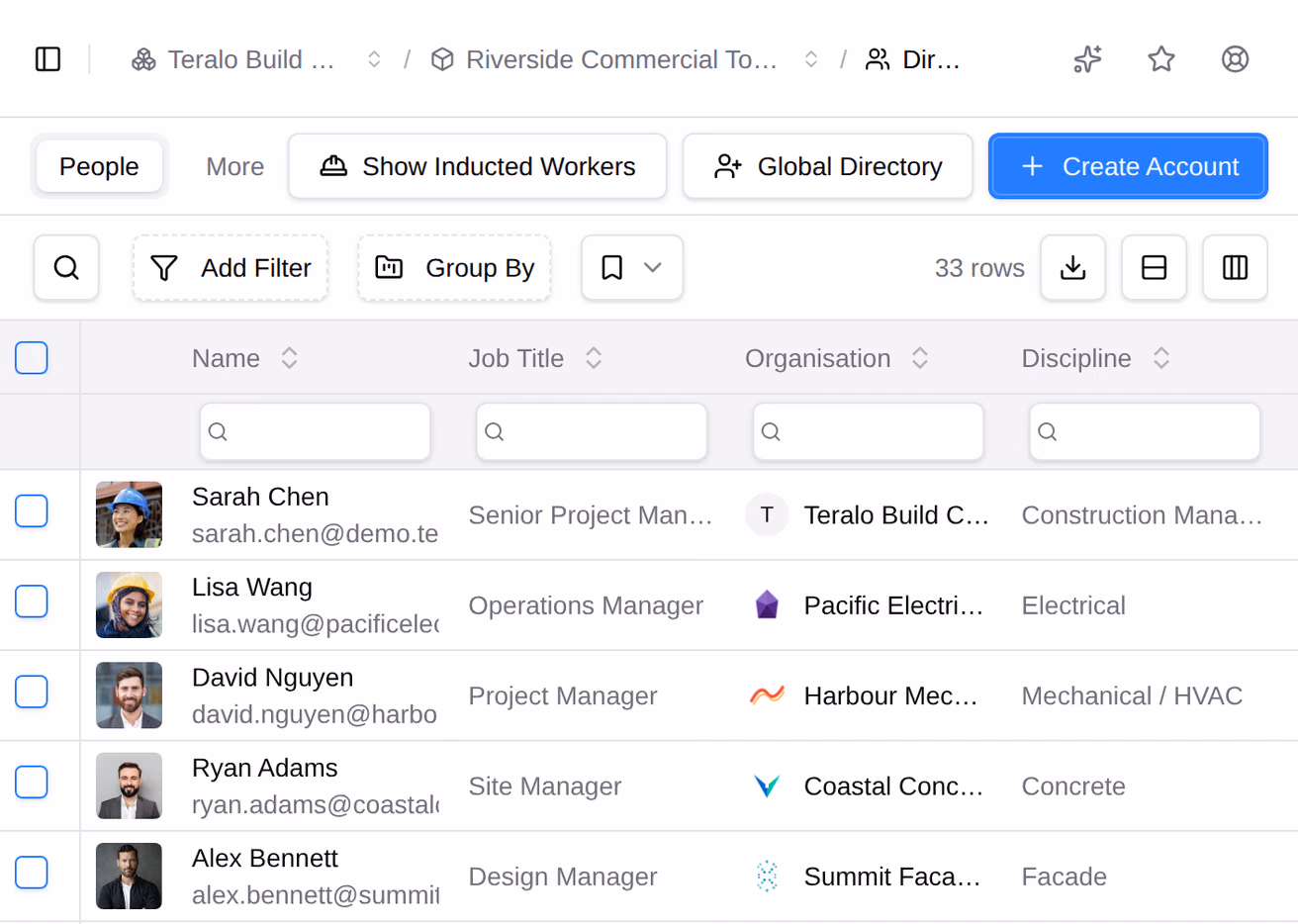Select David Nguyen's row checkbox
This screenshot has height=924, width=1298.
[32, 692]
